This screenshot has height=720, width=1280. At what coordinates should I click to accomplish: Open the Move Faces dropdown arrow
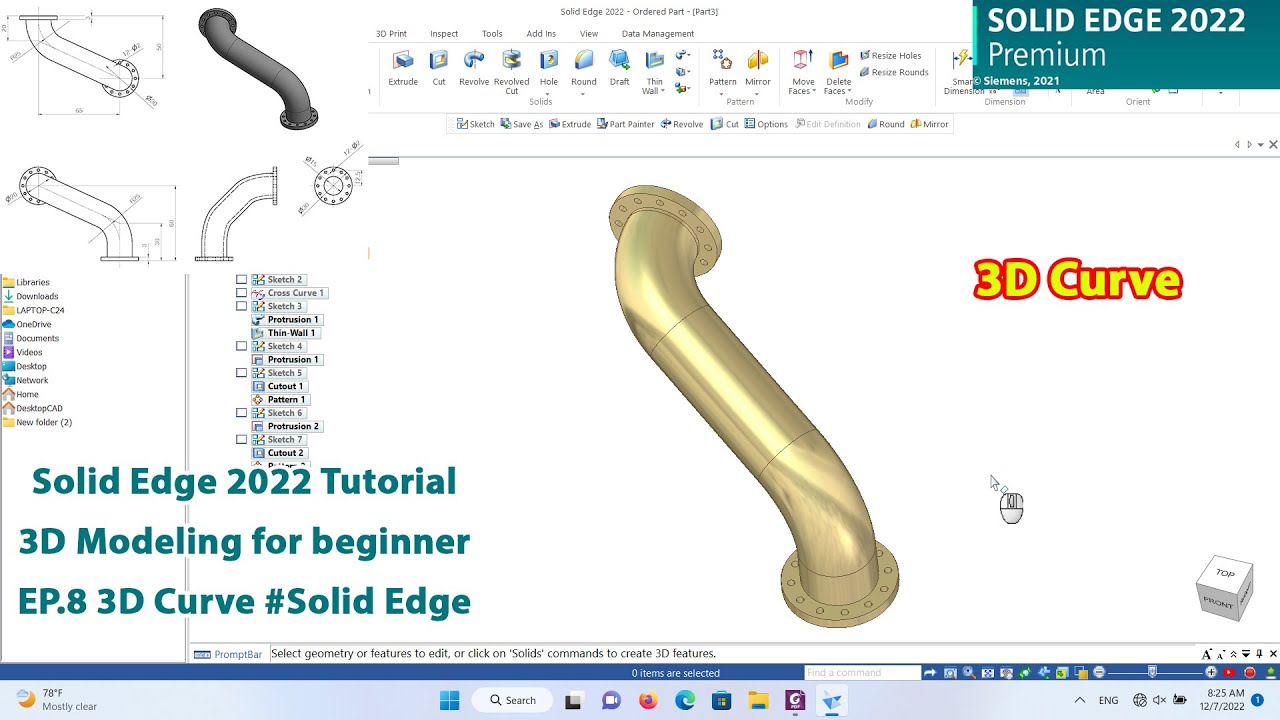(814, 92)
